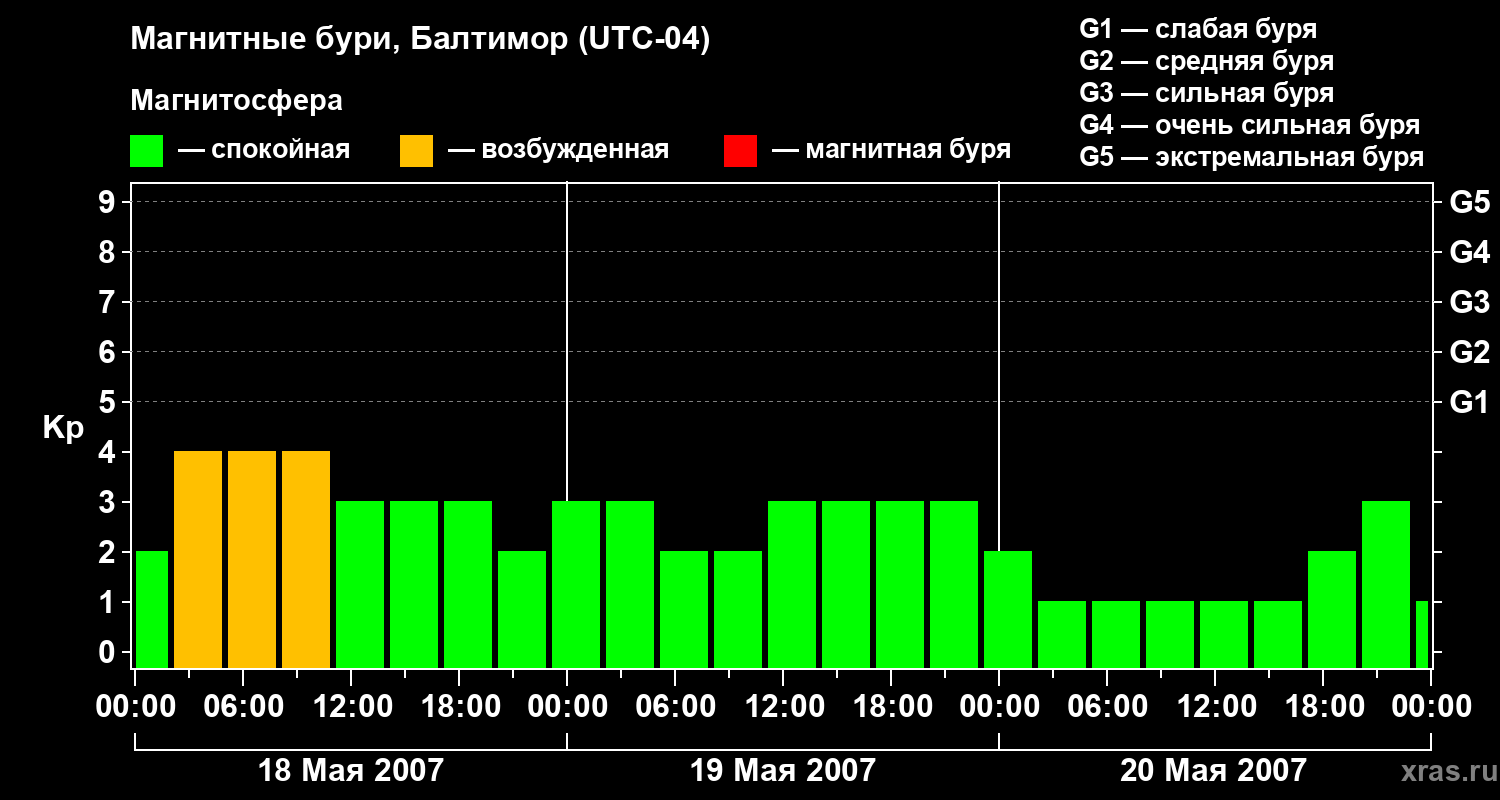This screenshot has height=800, width=1500.
Task: Click the '19 Мая 2007' date label
Action: click(783, 770)
